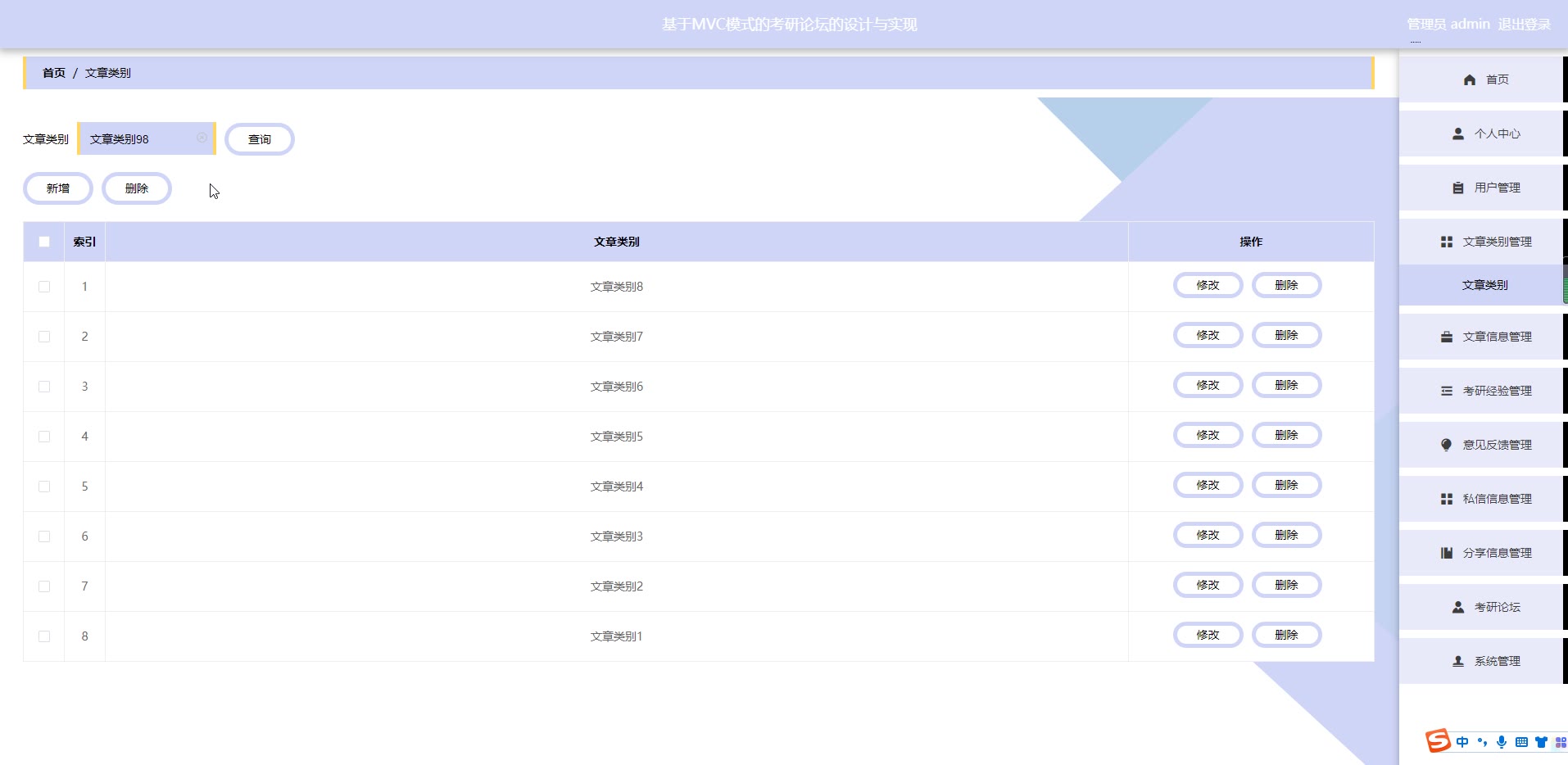Open the 首页 sidebar menu item
This screenshot has height=765, width=1568.
pyautogui.click(x=1483, y=79)
